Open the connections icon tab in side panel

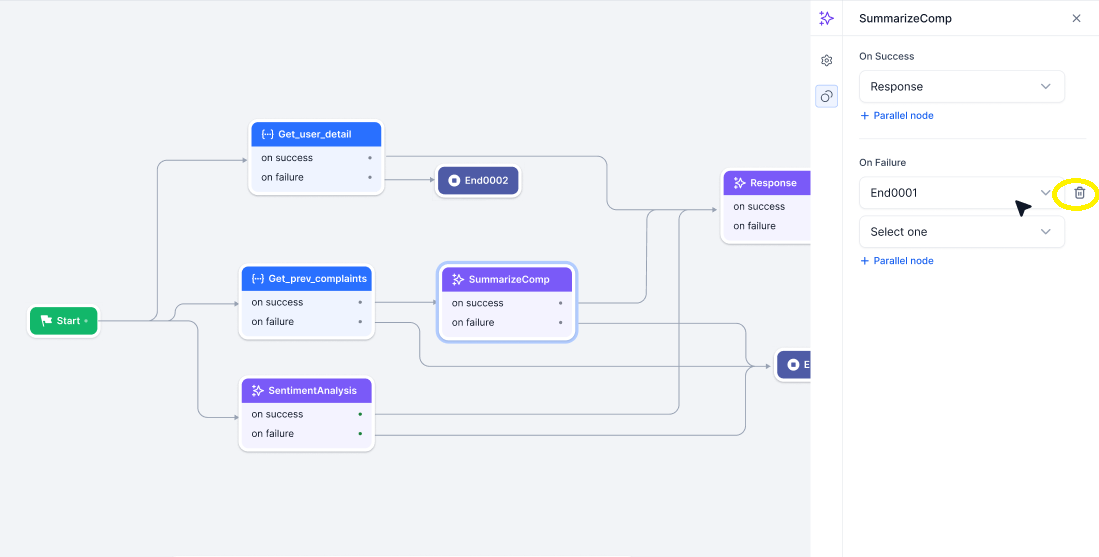coord(826,96)
